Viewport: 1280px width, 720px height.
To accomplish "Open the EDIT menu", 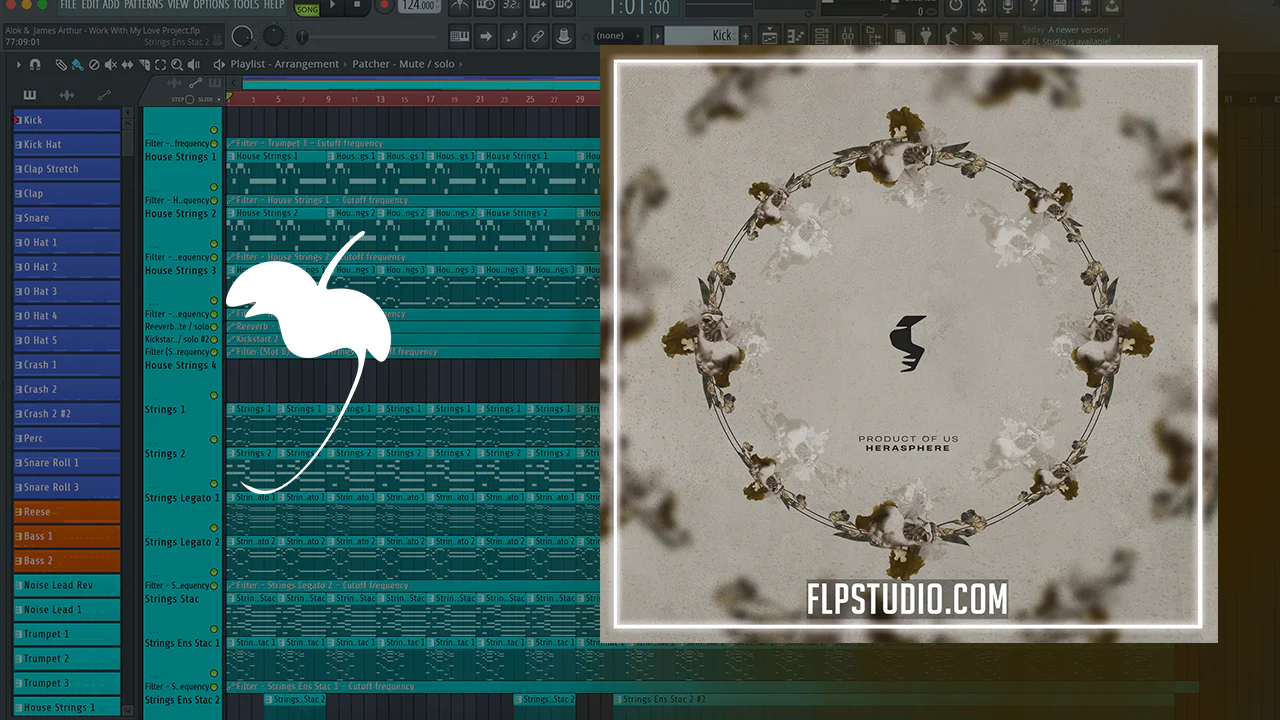I will tap(90, 6).
